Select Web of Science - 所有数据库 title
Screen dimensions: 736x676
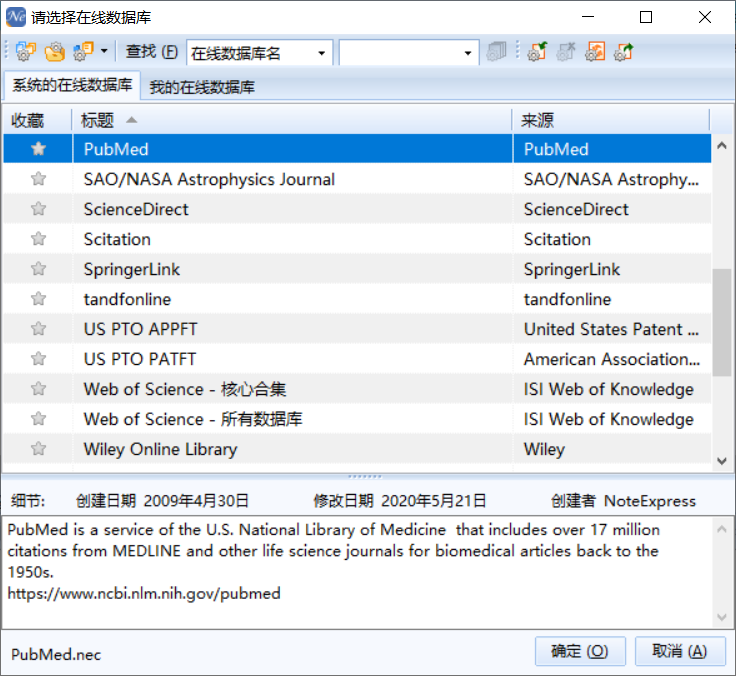[x=193, y=419]
